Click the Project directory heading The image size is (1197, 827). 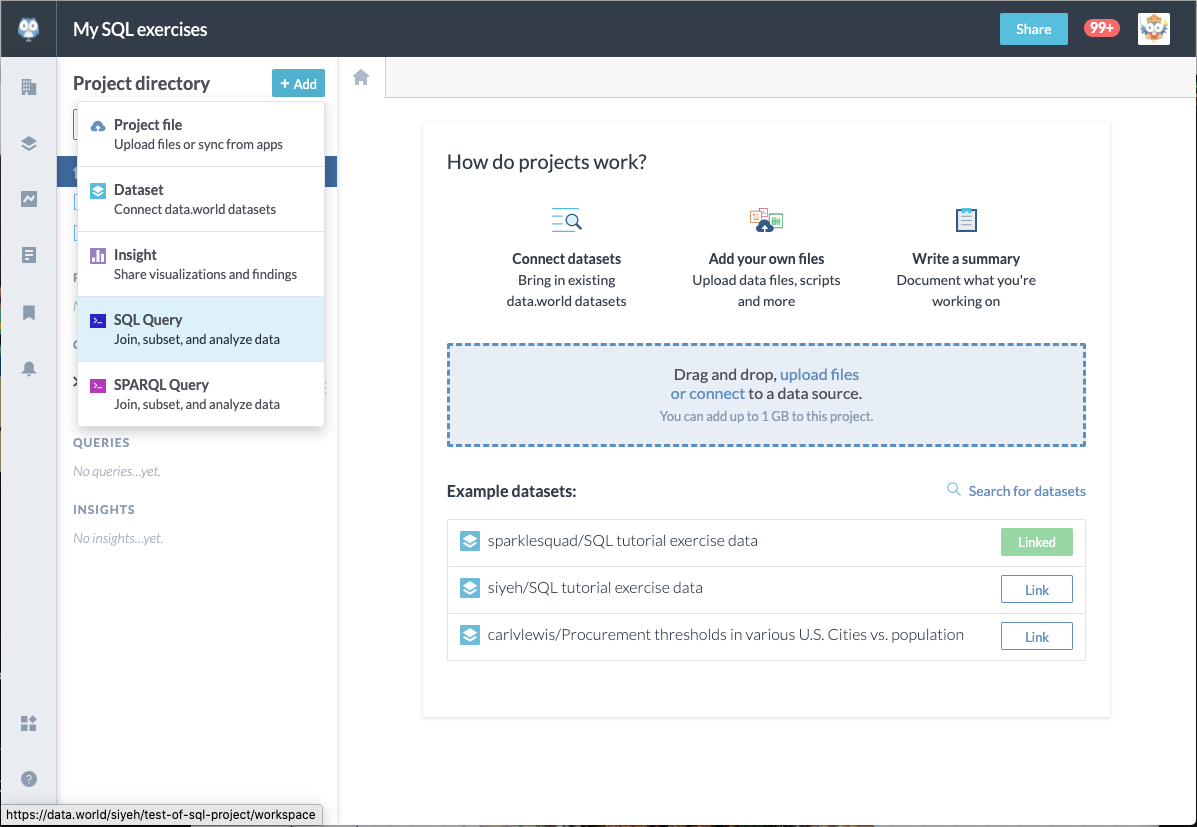(x=141, y=83)
